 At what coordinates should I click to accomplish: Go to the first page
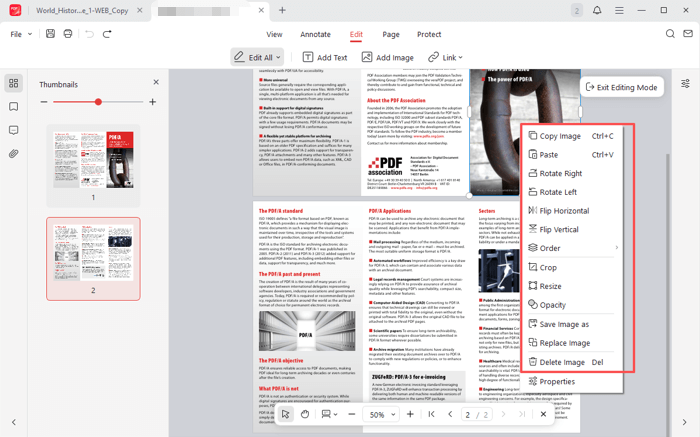tap(431, 414)
